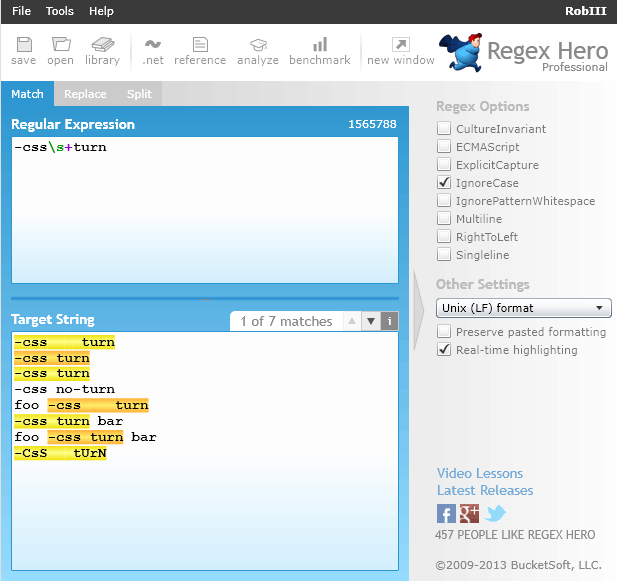Open the RobIII account link
617x581 pixels.
point(586,11)
